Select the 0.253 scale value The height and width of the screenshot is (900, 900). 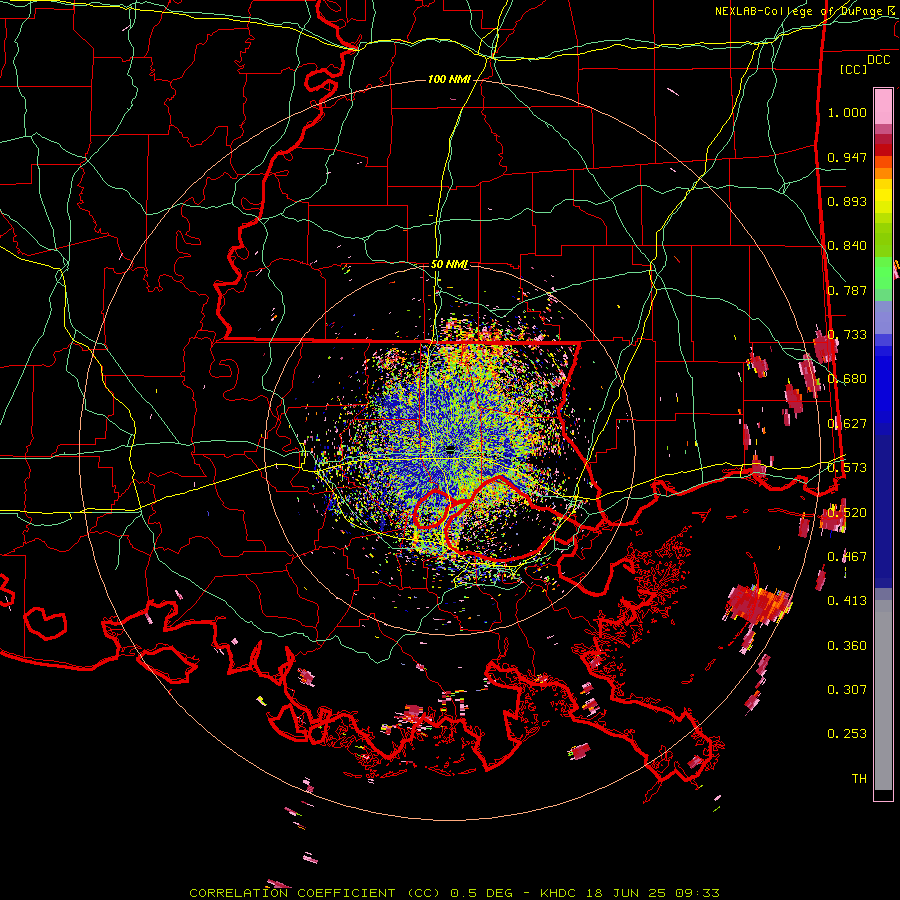pos(847,734)
